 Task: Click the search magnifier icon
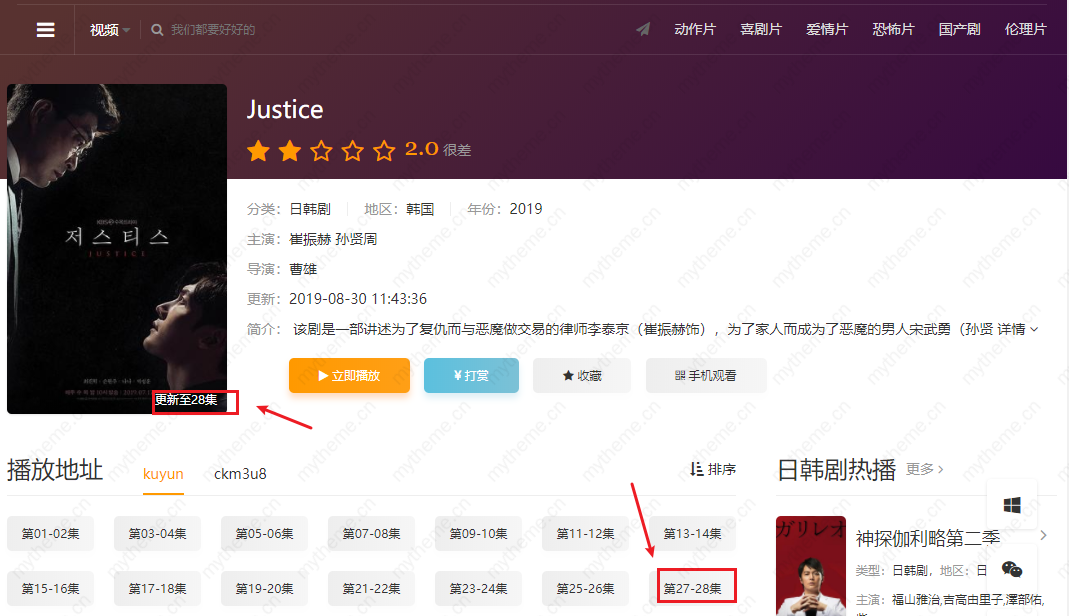[157, 30]
